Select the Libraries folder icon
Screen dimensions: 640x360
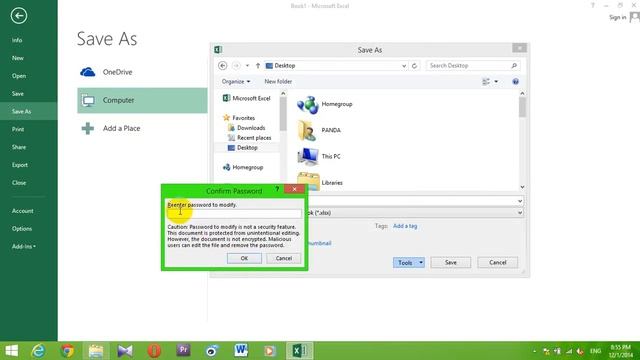(308, 182)
